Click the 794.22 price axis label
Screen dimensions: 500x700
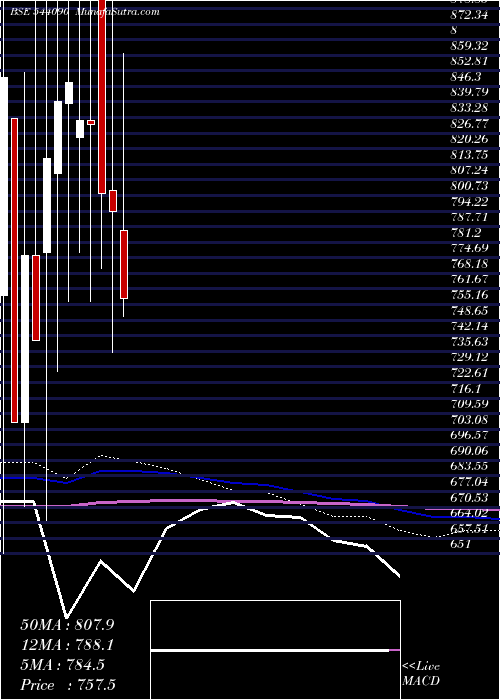[468, 201]
